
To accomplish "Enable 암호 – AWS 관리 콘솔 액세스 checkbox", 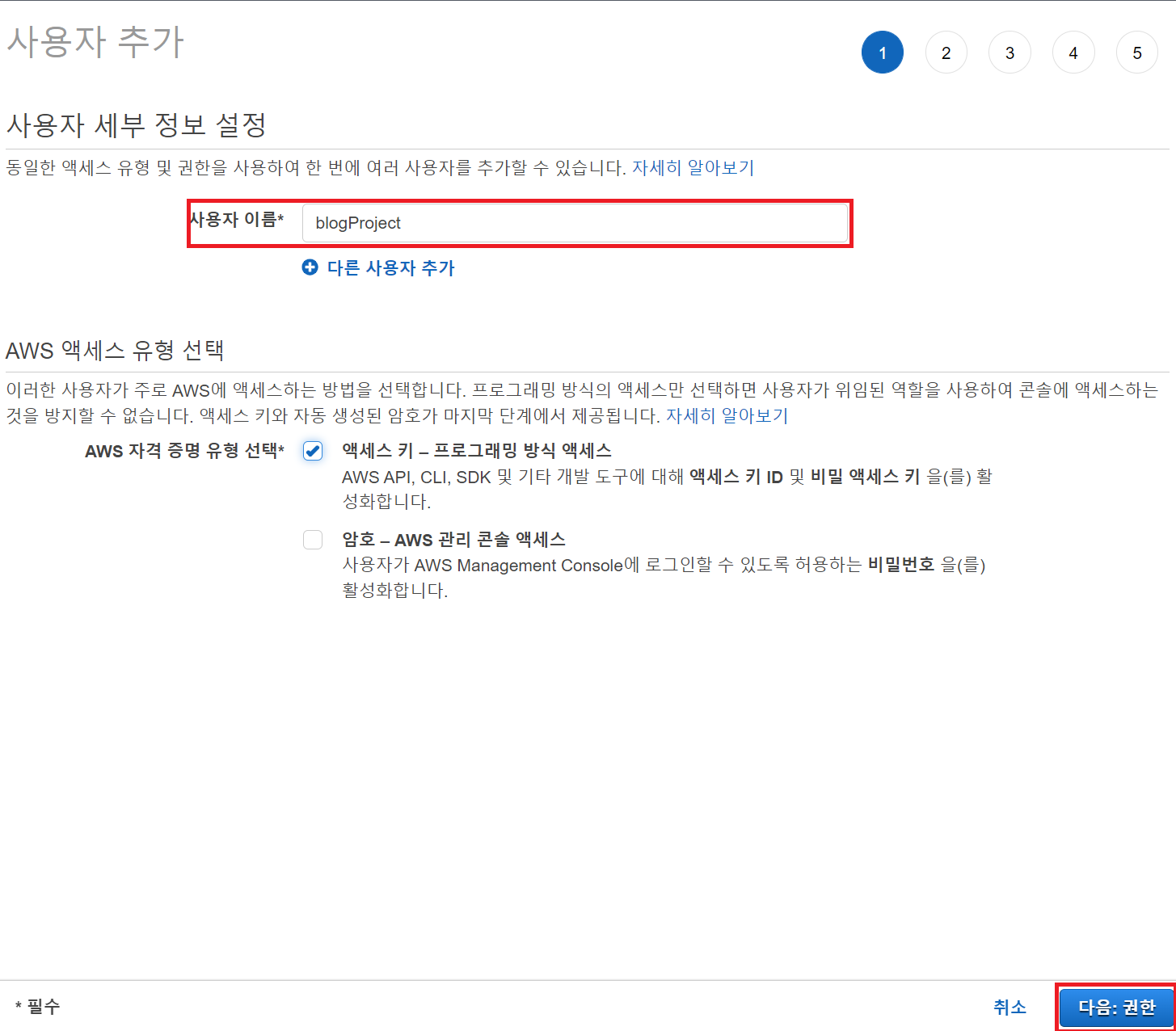I will 313,540.
